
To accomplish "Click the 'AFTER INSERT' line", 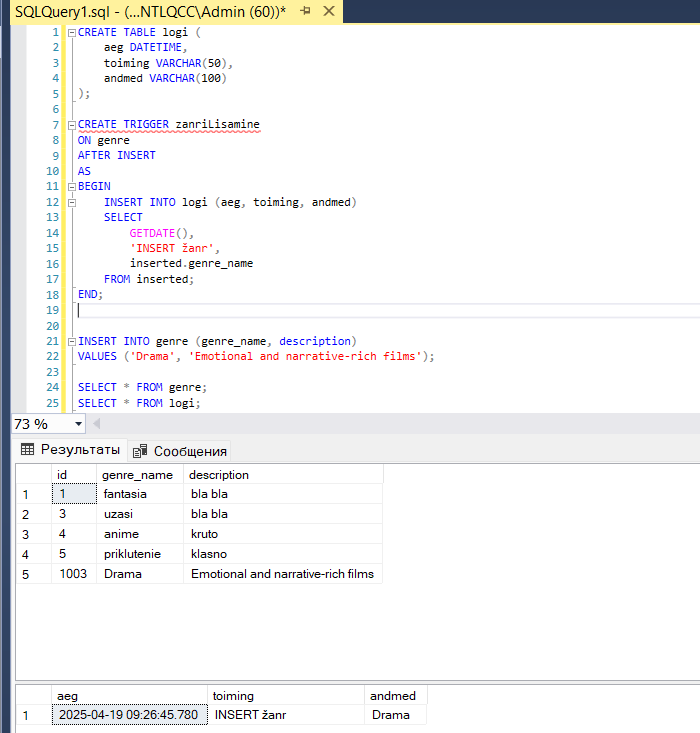I will click(116, 155).
